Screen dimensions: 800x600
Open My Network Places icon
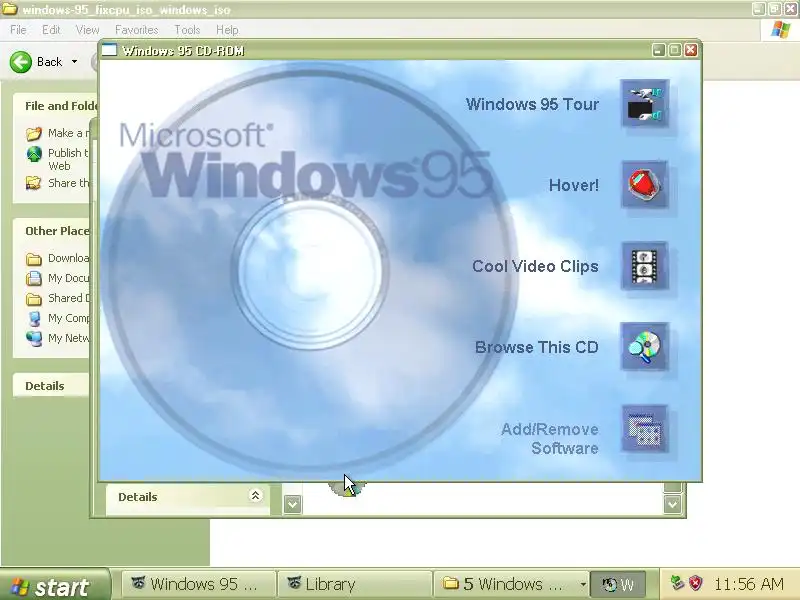point(34,338)
